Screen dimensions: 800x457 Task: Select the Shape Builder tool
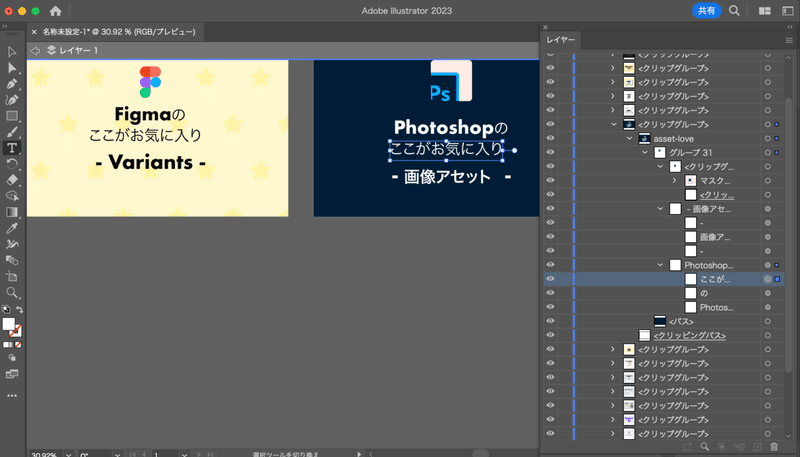pyautogui.click(x=12, y=196)
